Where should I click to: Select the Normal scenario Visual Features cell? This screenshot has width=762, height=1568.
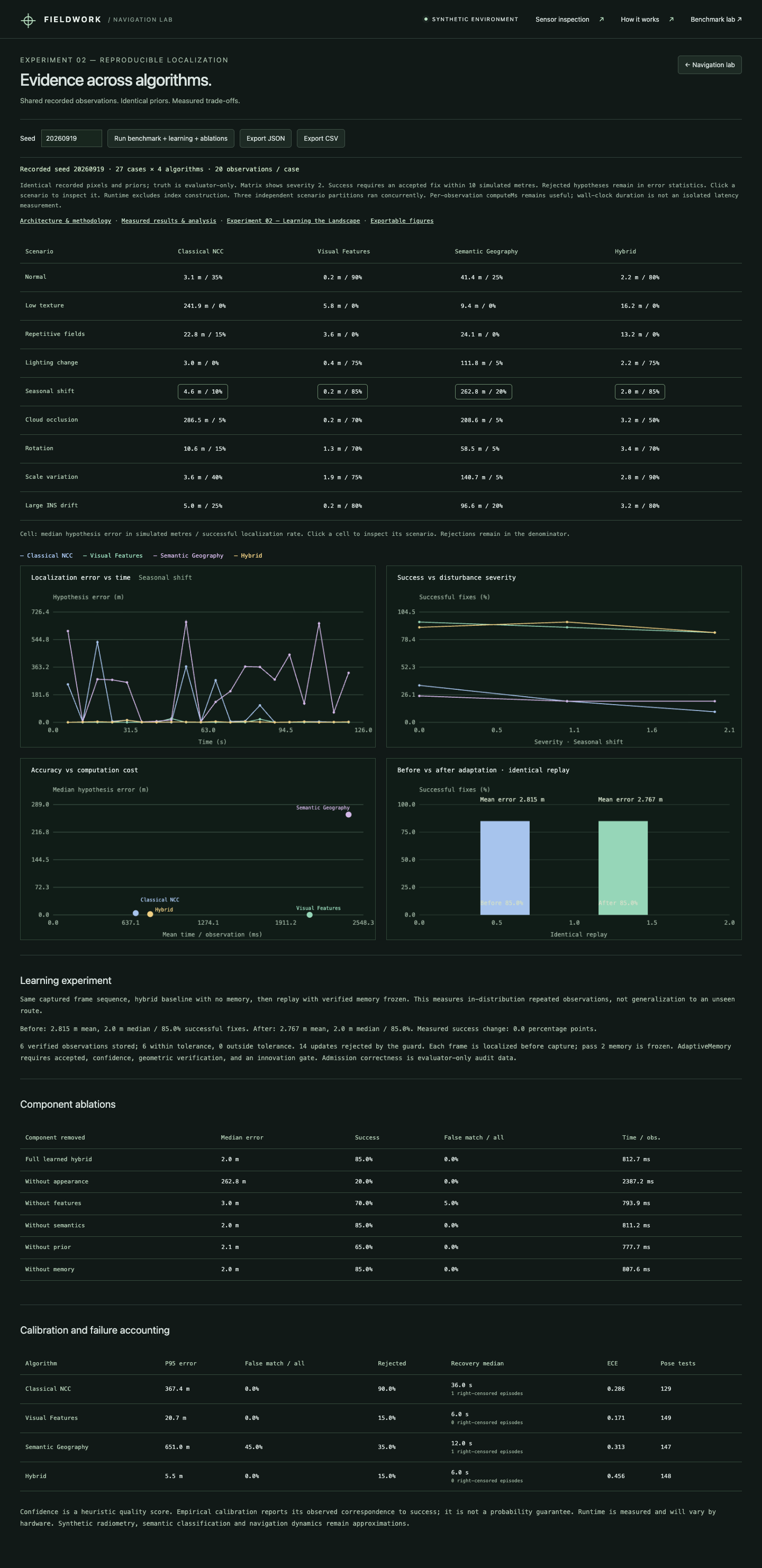pyautogui.click(x=342, y=278)
